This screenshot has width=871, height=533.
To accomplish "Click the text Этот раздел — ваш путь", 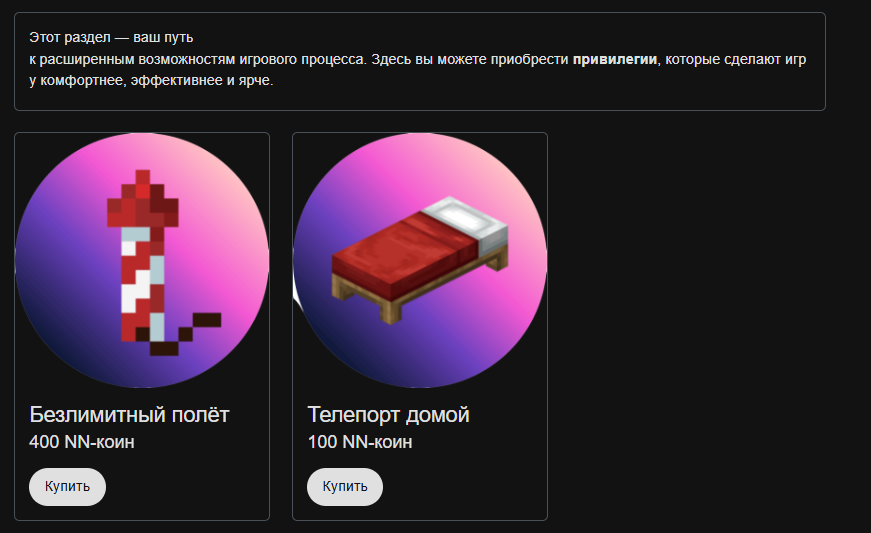I will pyautogui.click(x=111, y=38).
